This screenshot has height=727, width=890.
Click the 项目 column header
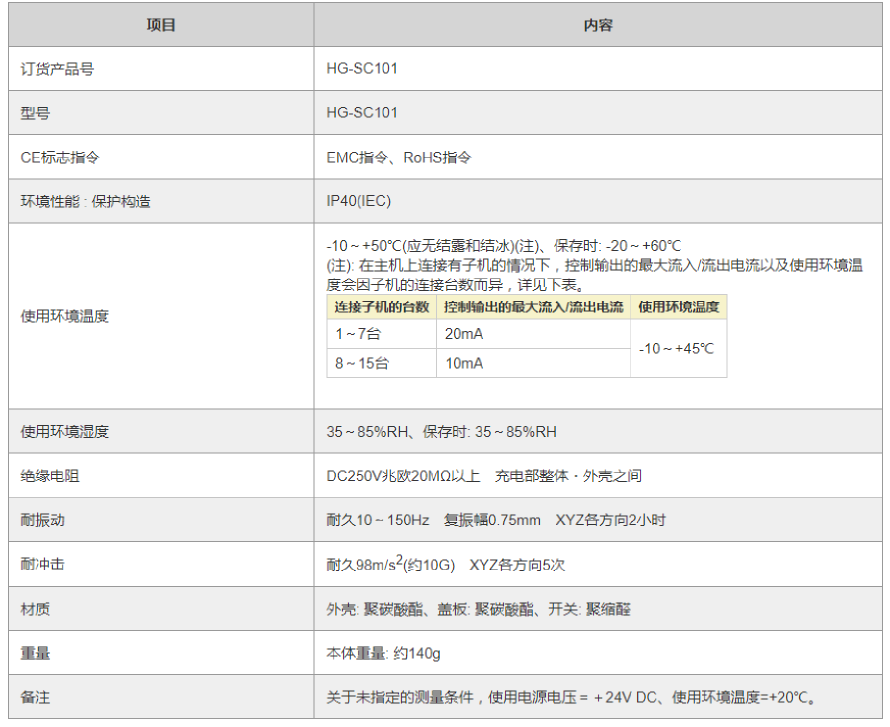[160, 25]
